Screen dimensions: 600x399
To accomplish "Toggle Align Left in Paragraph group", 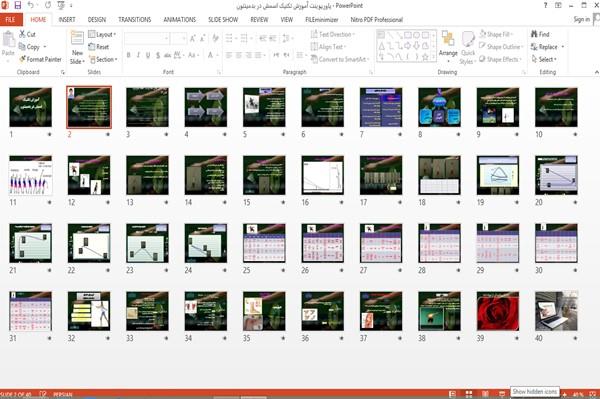I will [229, 55].
